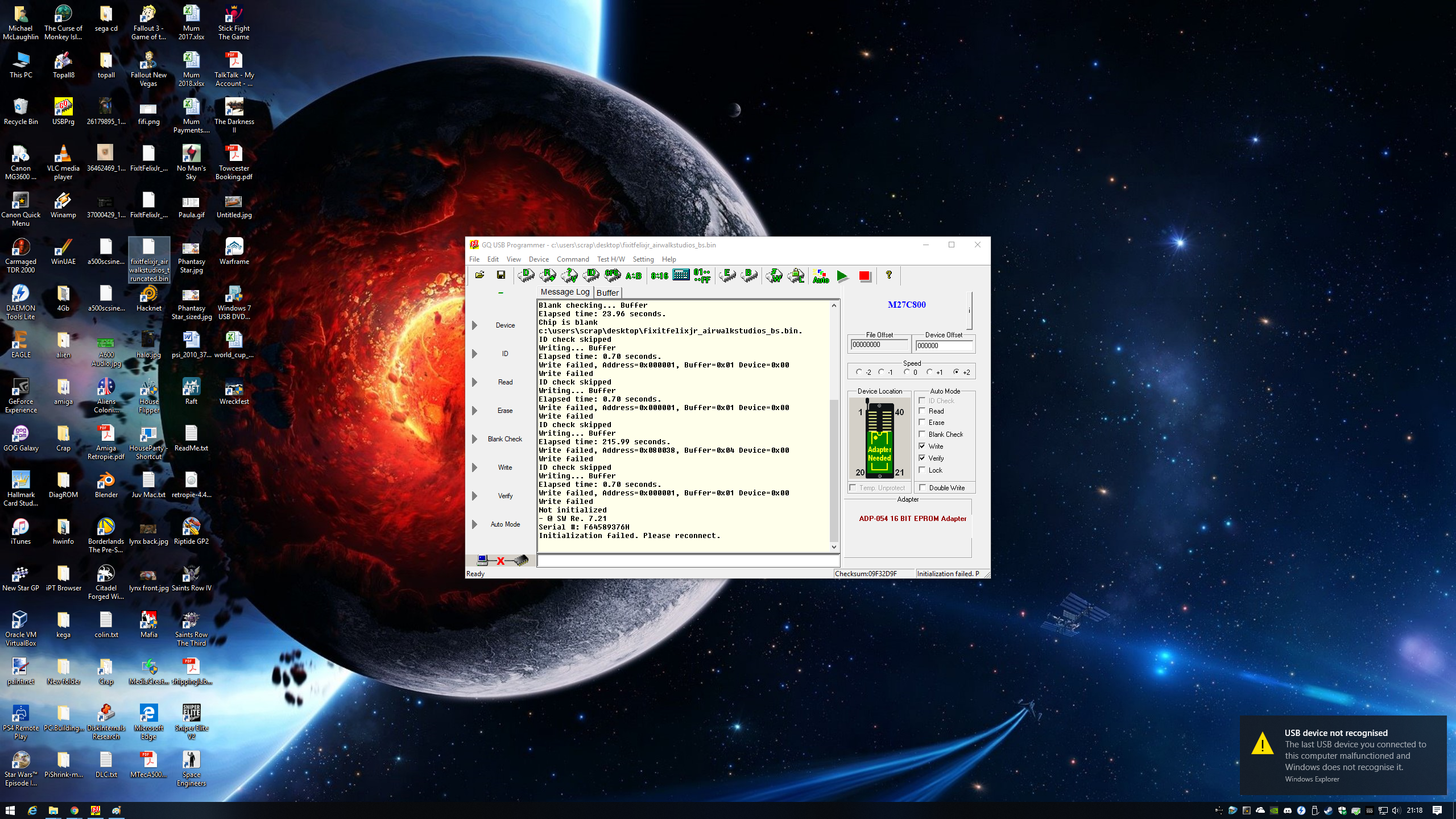
Task: Click the Device Offset input field
Action: pyautogui.click(x=944, y=345)
